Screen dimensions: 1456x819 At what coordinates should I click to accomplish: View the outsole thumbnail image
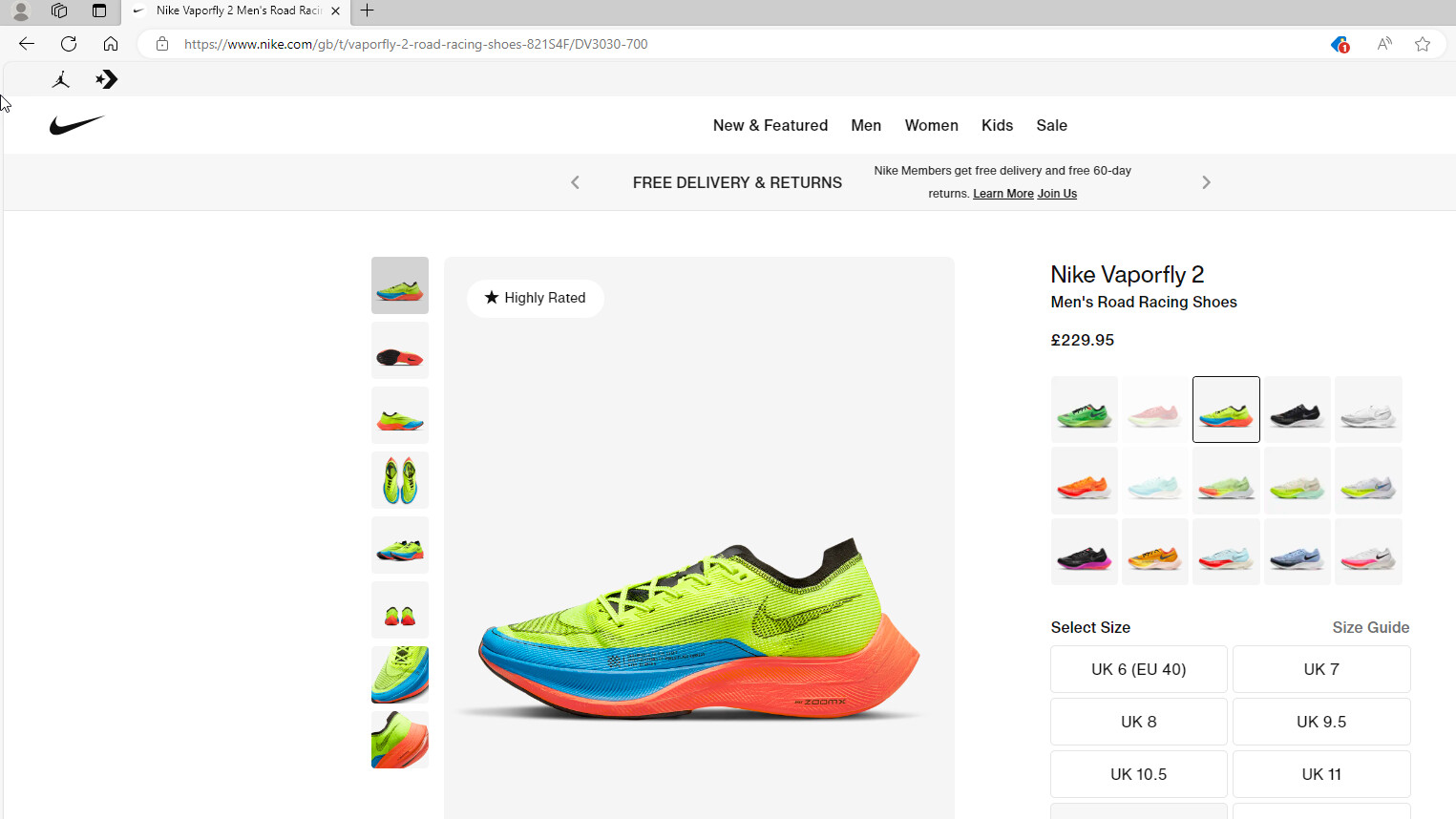click(x=400, y=350)
